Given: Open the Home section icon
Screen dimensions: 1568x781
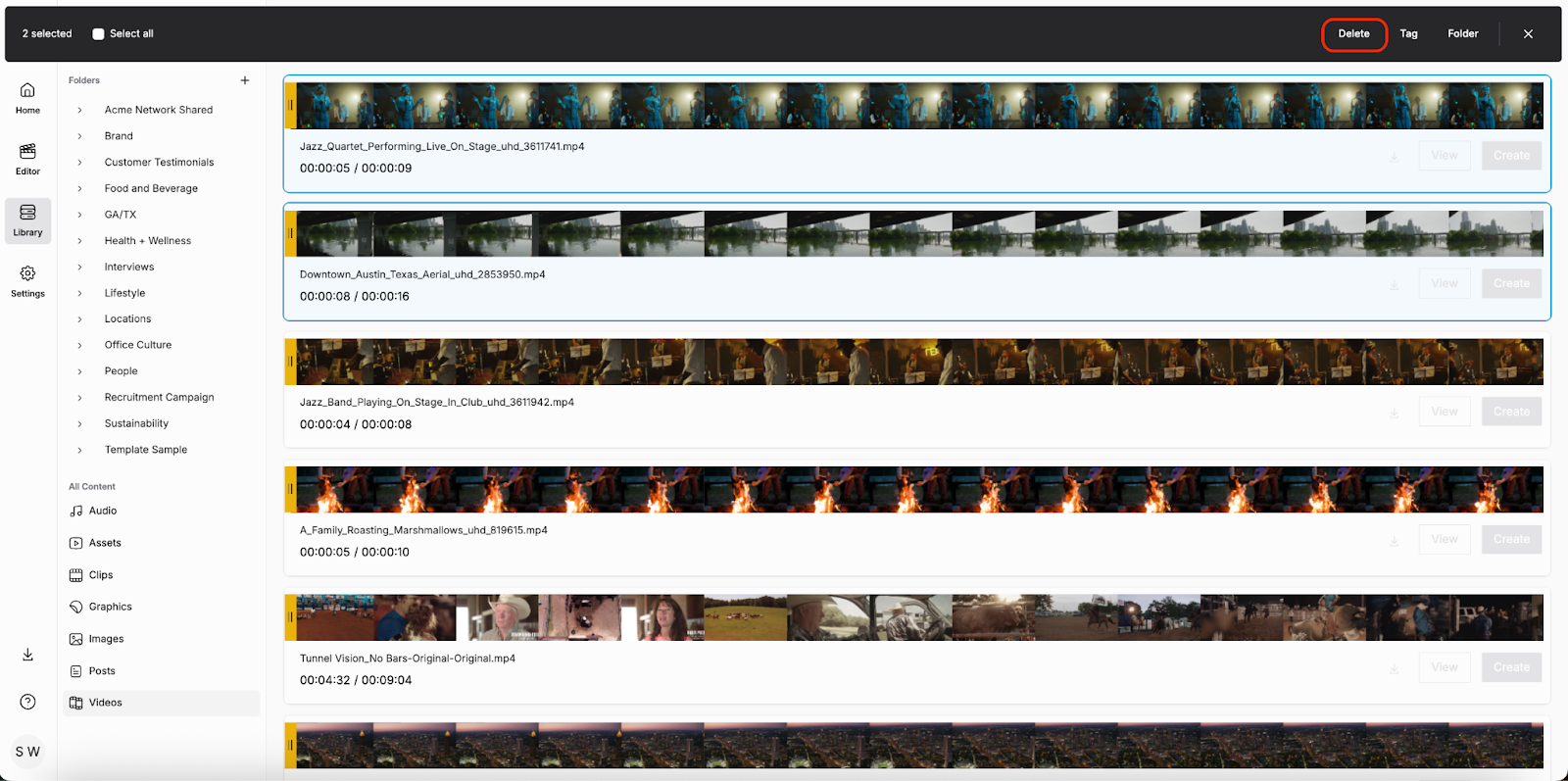Looking at the screenshot, I should tap(27, 90).
